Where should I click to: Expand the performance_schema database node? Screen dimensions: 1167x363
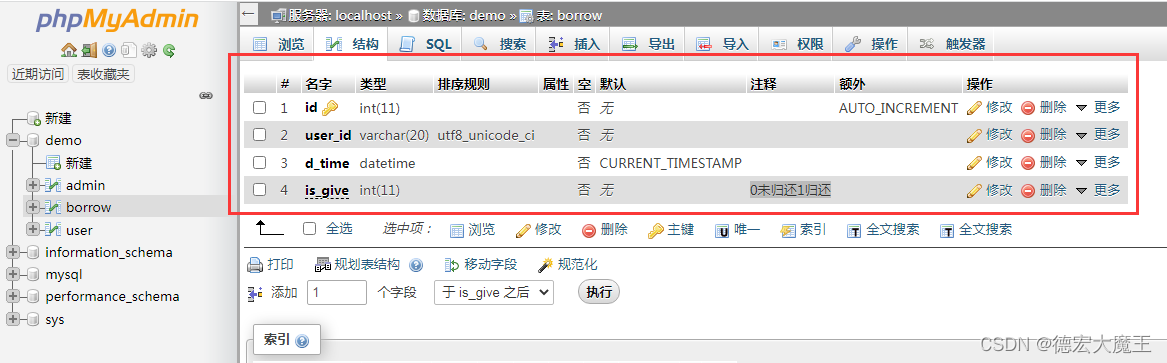pyautogui.click(x=12, y=297)
